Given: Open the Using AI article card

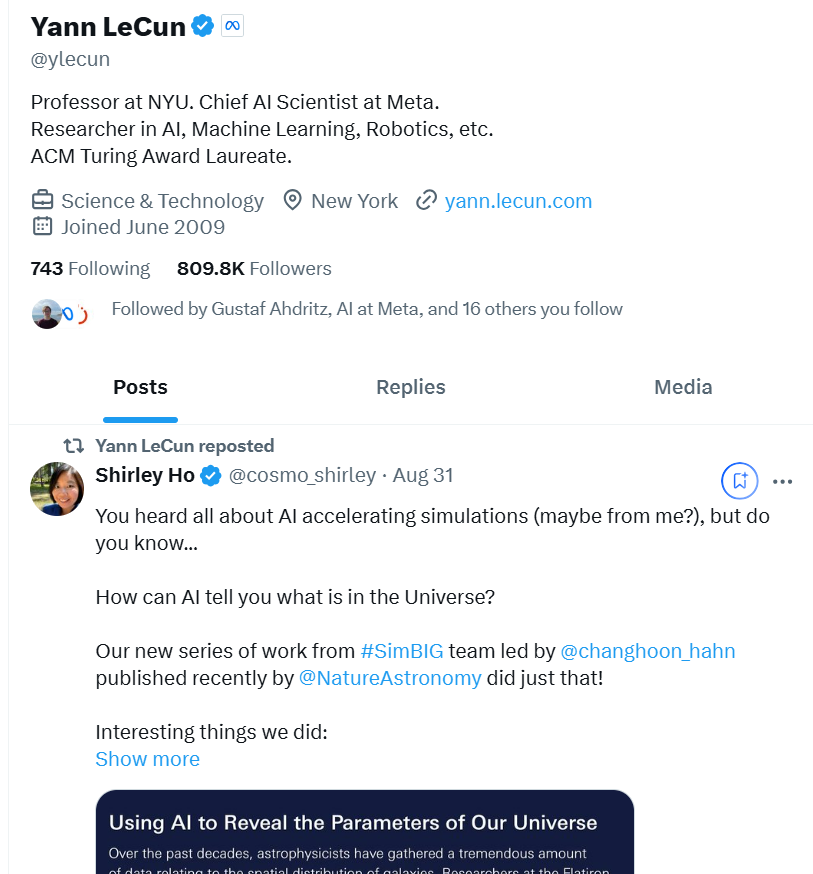Looking at the screenshot, I should click(x=365, y=832).
